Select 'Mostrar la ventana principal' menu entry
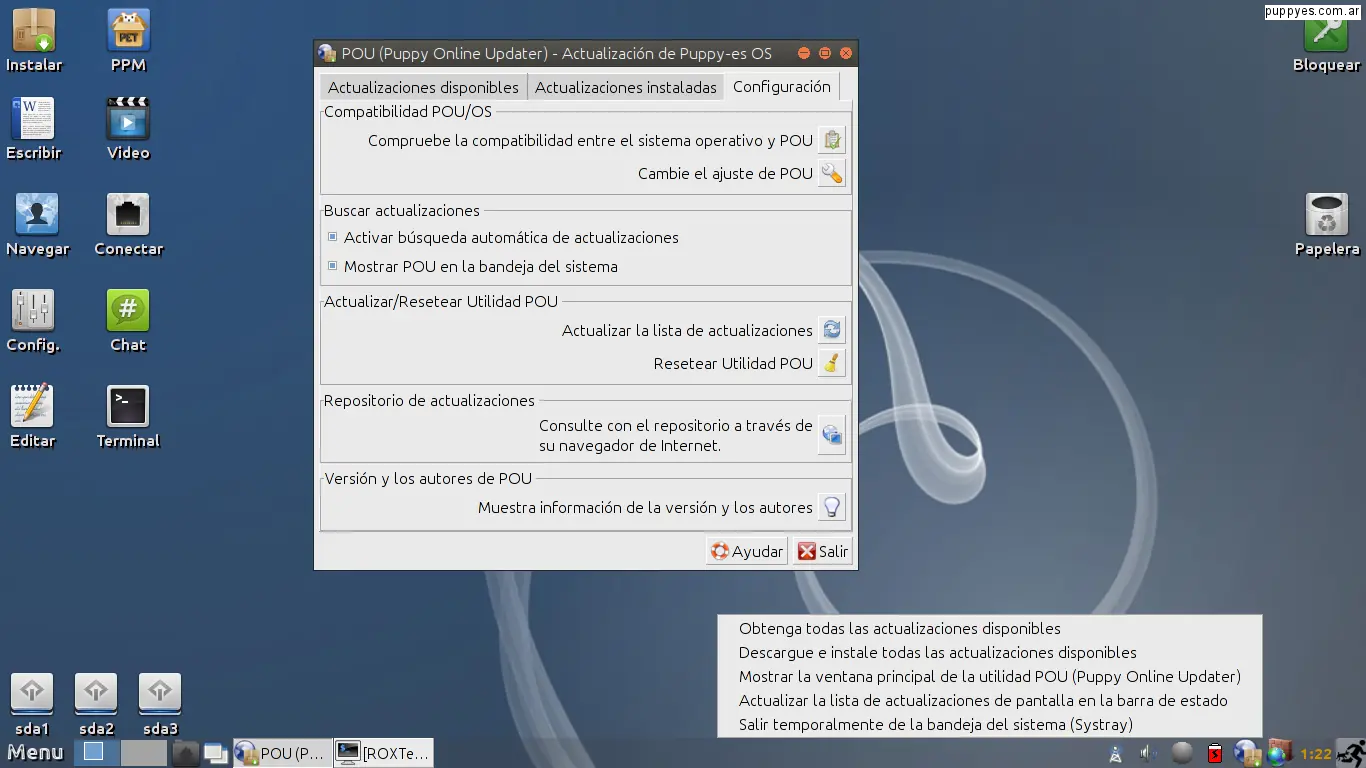 pos(990,677)
